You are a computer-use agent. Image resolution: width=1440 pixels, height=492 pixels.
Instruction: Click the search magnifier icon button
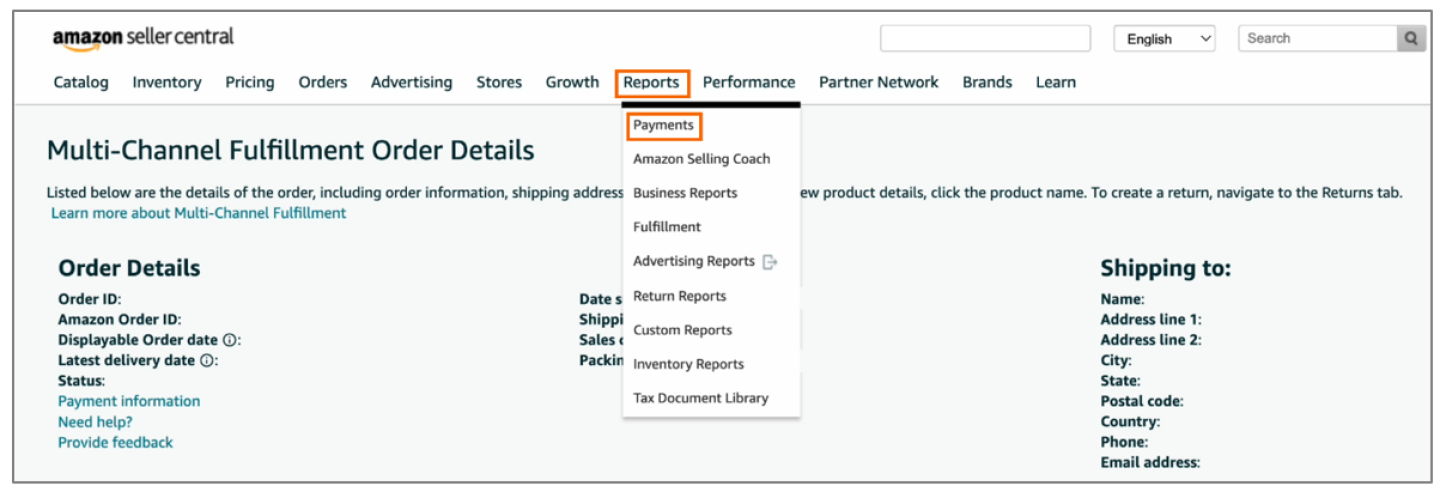click(1411, 38)
